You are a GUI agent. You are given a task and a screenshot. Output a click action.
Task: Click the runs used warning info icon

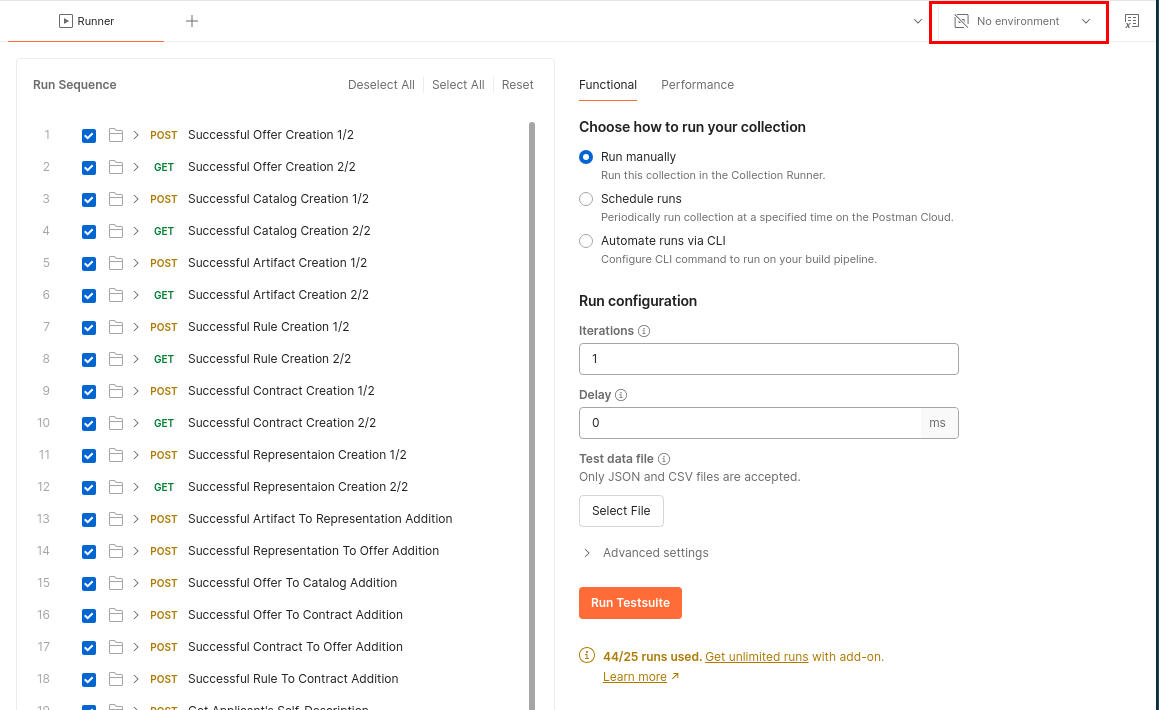[x=586, y=655]
